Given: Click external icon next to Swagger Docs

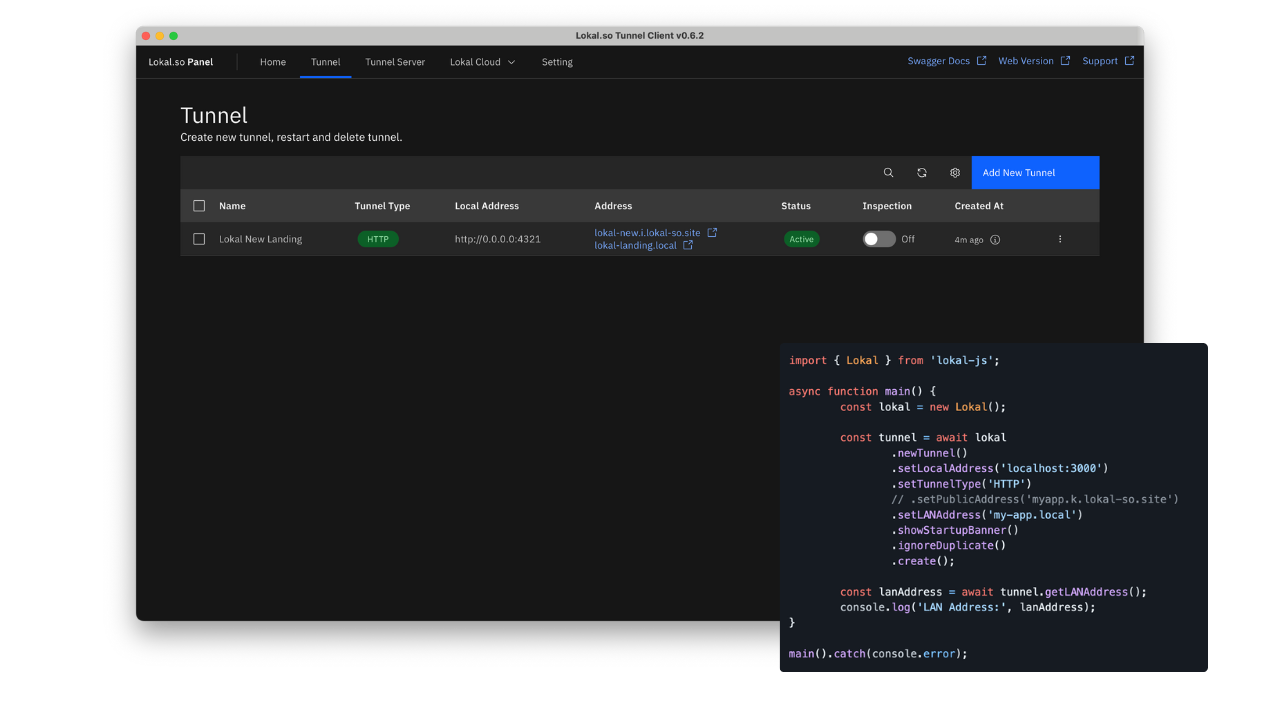Looking at the screenshot, I should pos(981,61).
